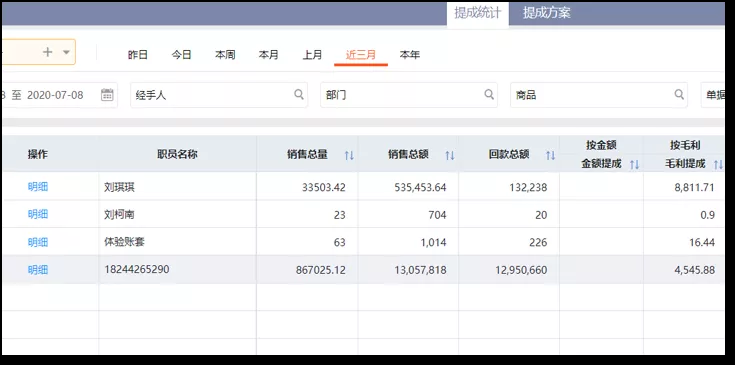Focus the 部门 search field
The image size is (735, 365).
click(409, 95)
